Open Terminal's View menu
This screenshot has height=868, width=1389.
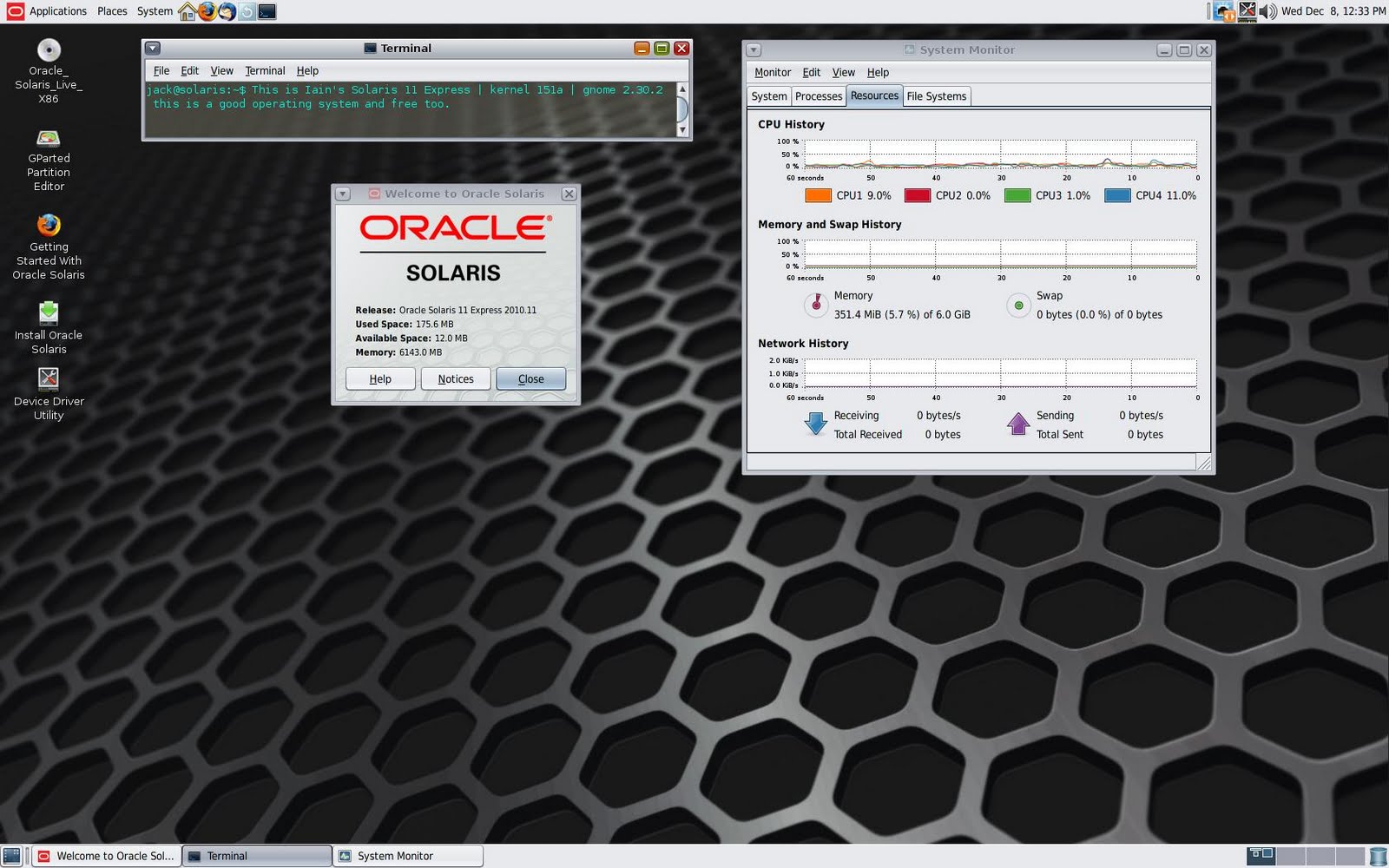[221, 71]
